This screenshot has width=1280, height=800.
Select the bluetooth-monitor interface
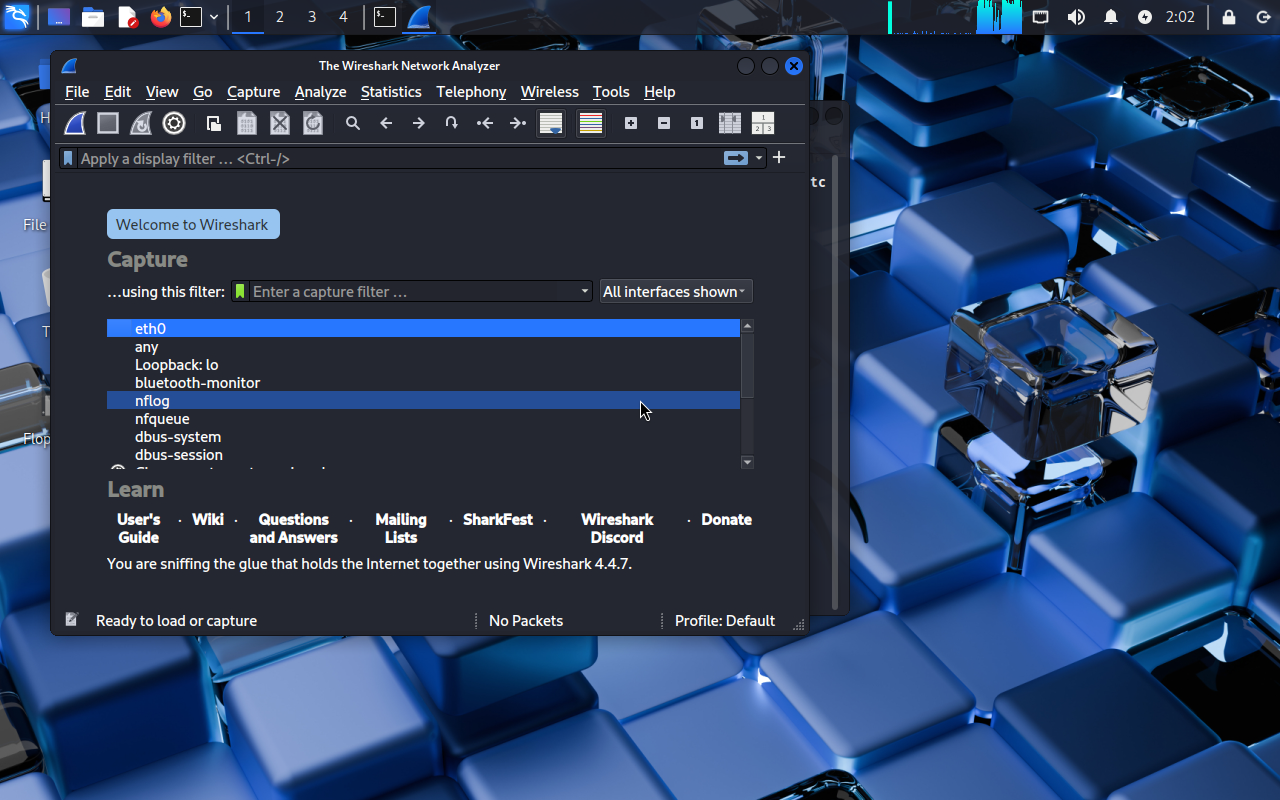(423, 382)
